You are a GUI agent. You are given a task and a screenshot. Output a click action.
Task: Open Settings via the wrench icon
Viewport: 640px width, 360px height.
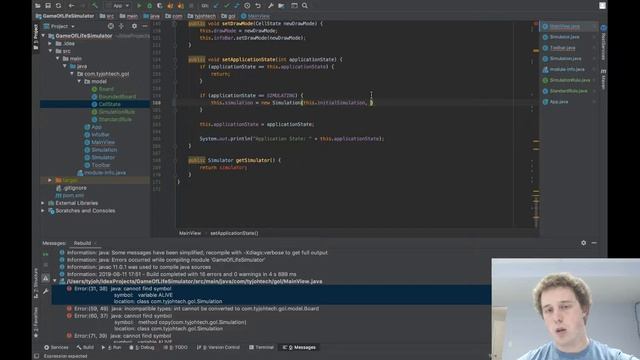pyautogui.click(x=271, y=6)
